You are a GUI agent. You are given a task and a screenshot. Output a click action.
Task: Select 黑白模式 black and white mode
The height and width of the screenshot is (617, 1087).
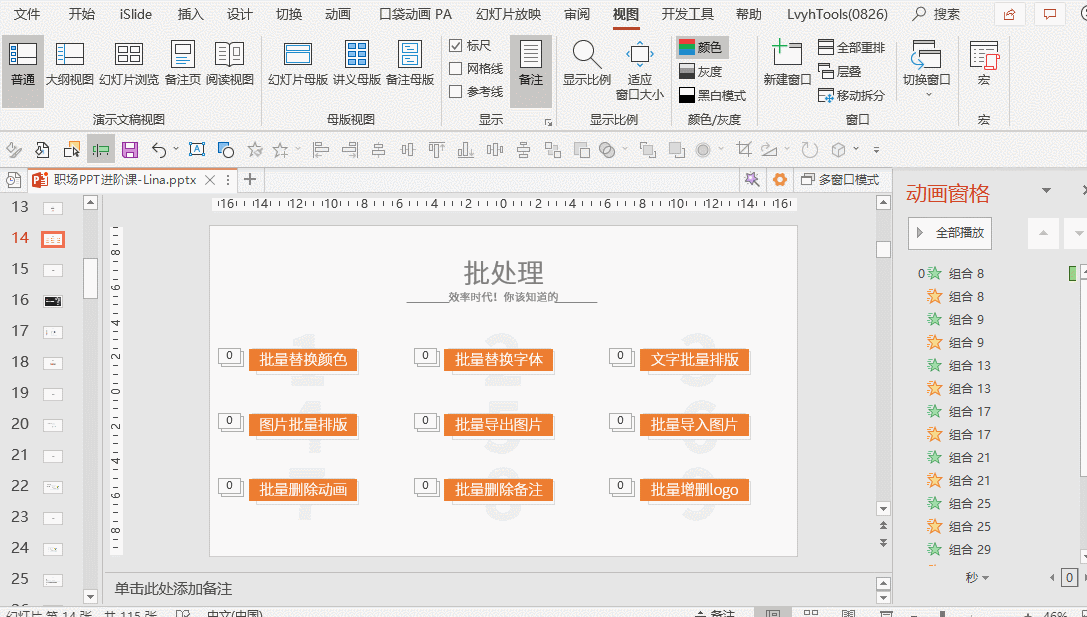(713, 96)
